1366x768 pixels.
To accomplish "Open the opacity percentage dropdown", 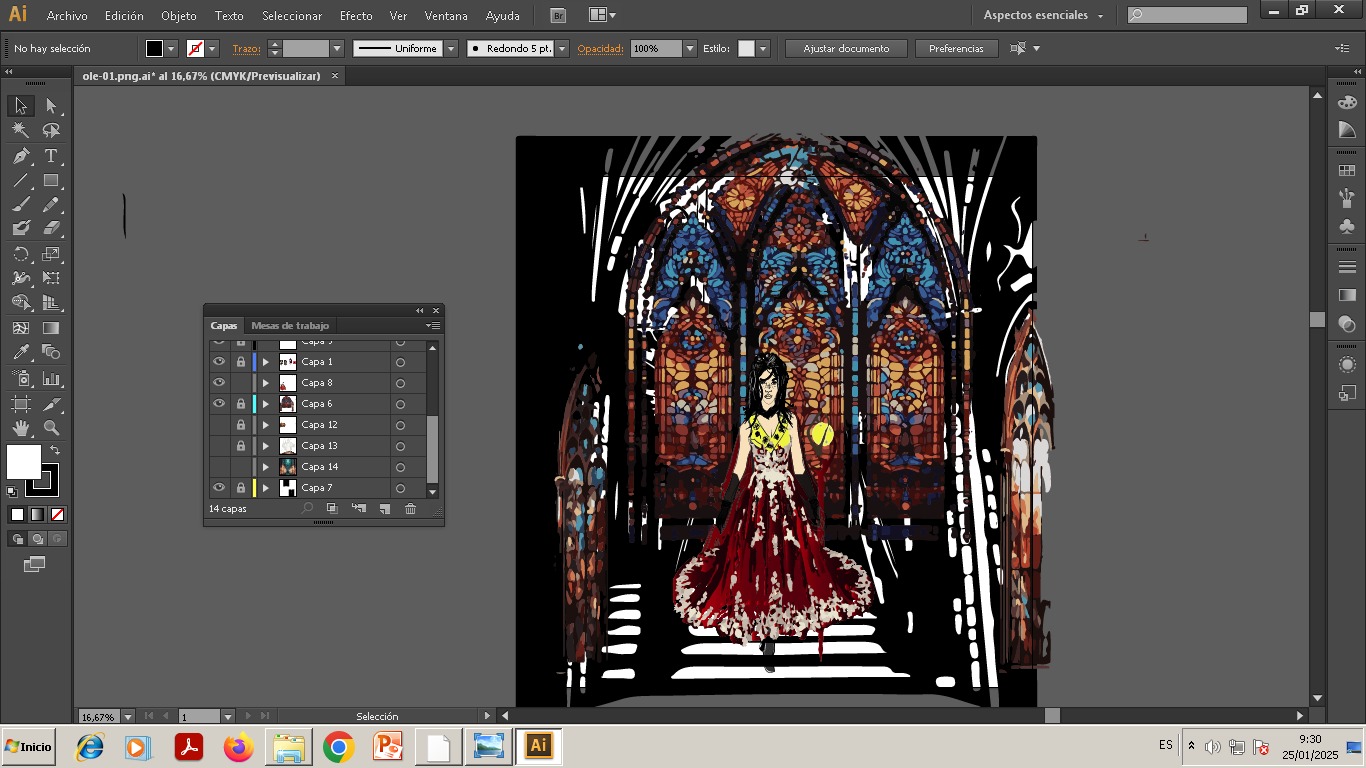I will pyautogui.click(x=689, y=48).
